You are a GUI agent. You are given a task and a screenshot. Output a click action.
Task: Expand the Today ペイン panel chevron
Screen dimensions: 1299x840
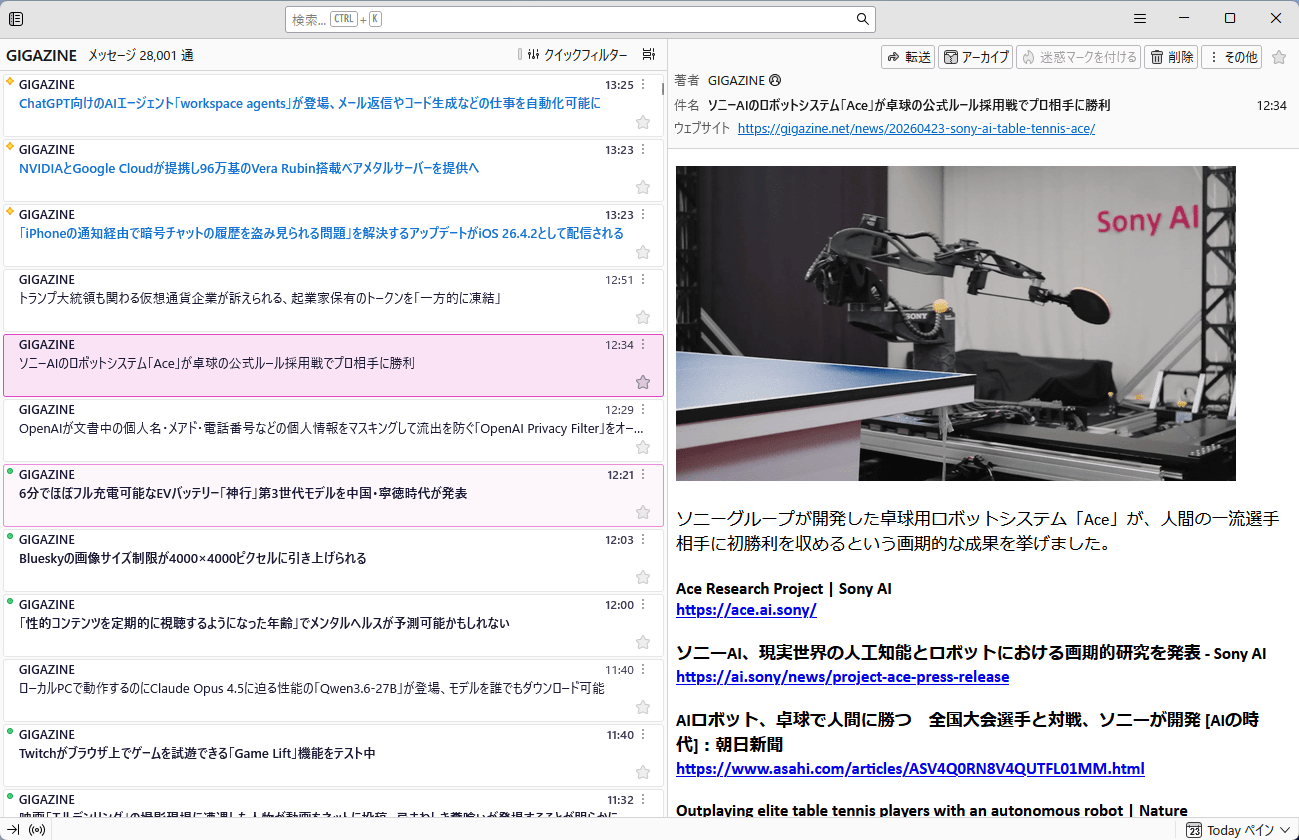coord(1285,830)
